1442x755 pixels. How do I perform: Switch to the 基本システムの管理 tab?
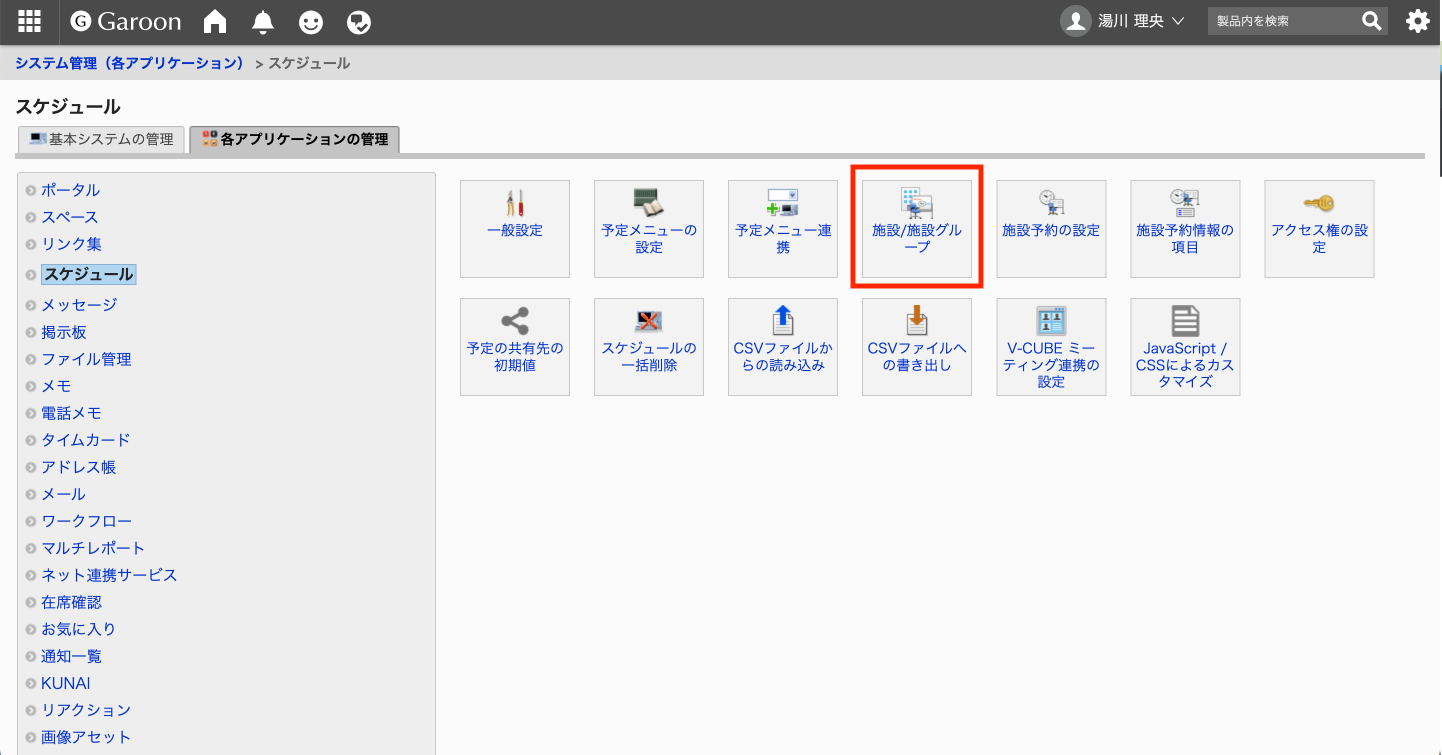pyautogui.click(x=100, y=139)
